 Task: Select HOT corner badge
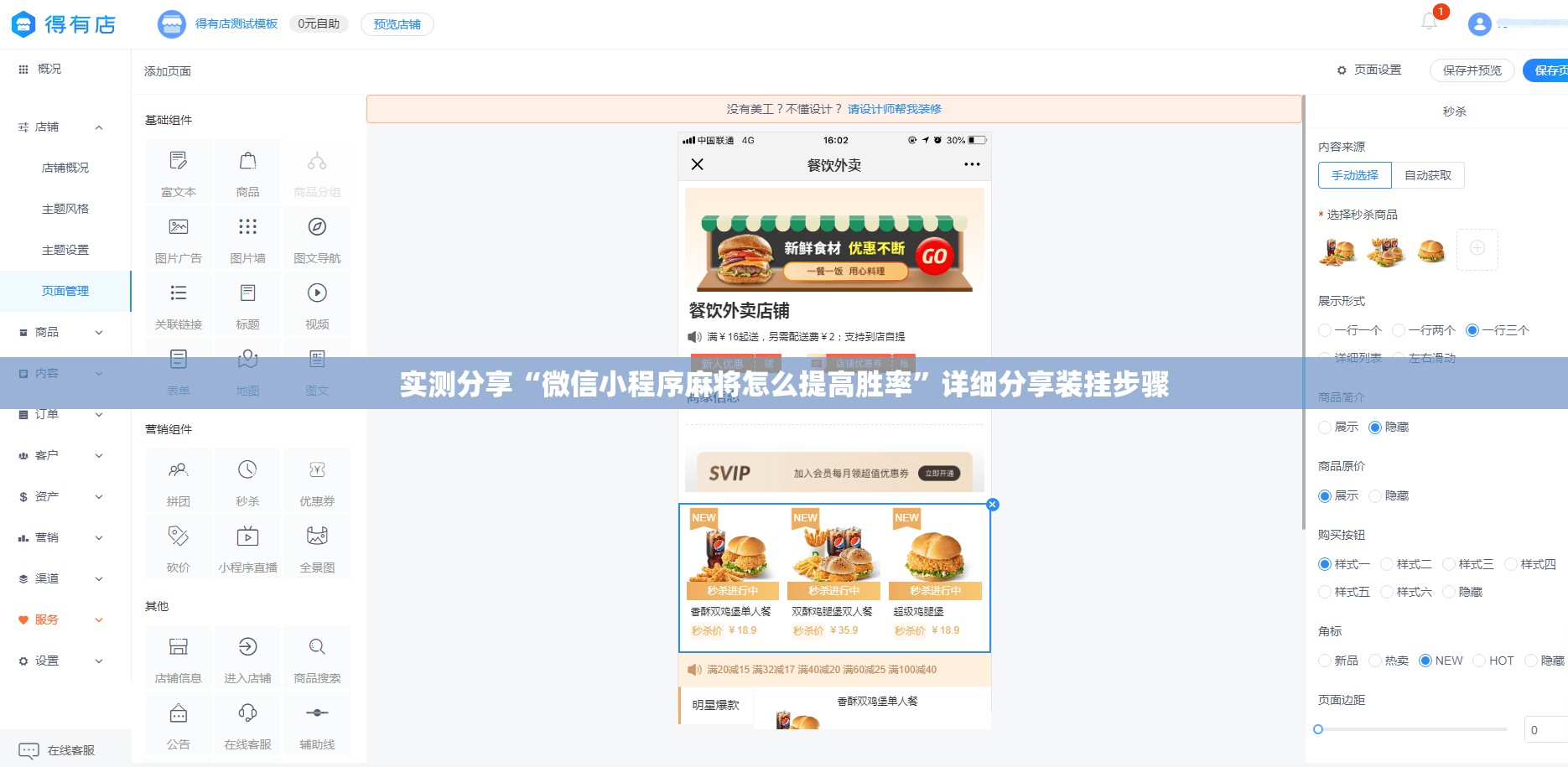click(x=1493, y=661)
